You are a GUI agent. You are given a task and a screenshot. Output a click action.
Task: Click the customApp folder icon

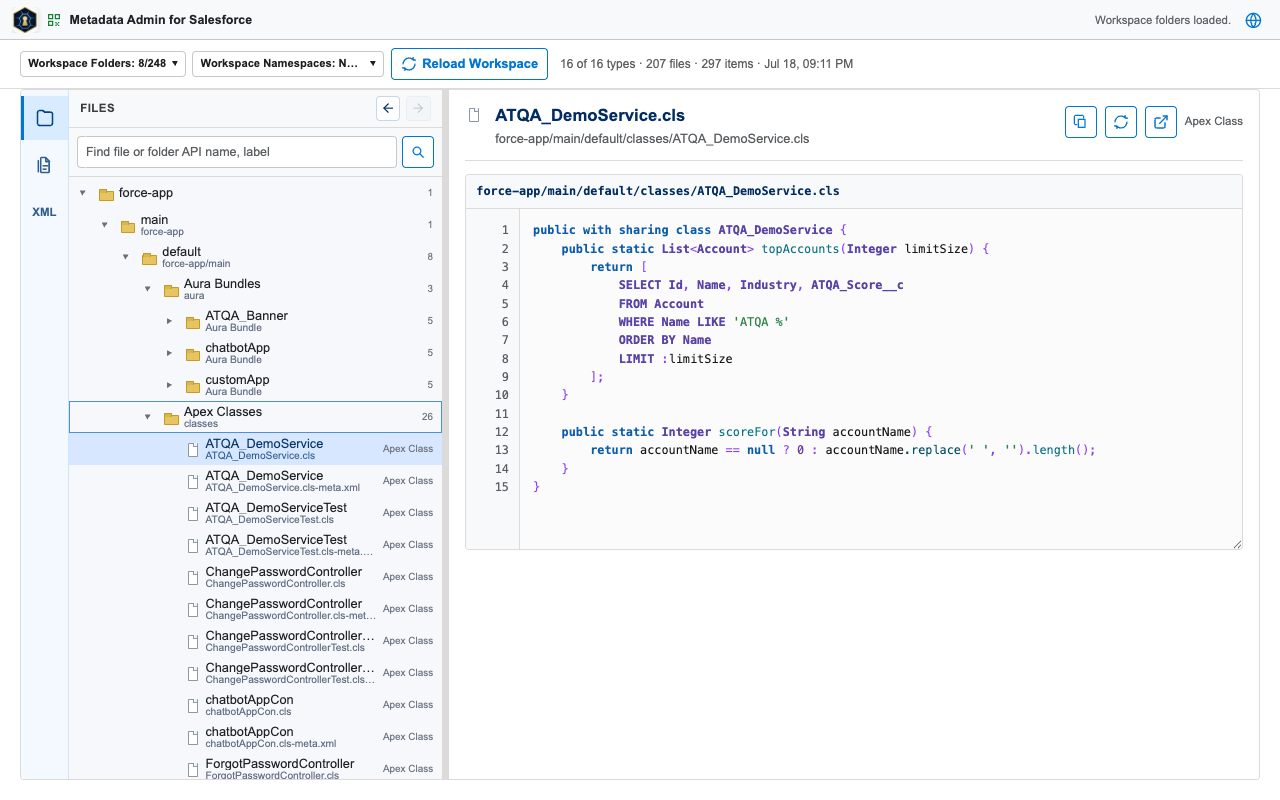pyautogui.click(x=192, y=386)
